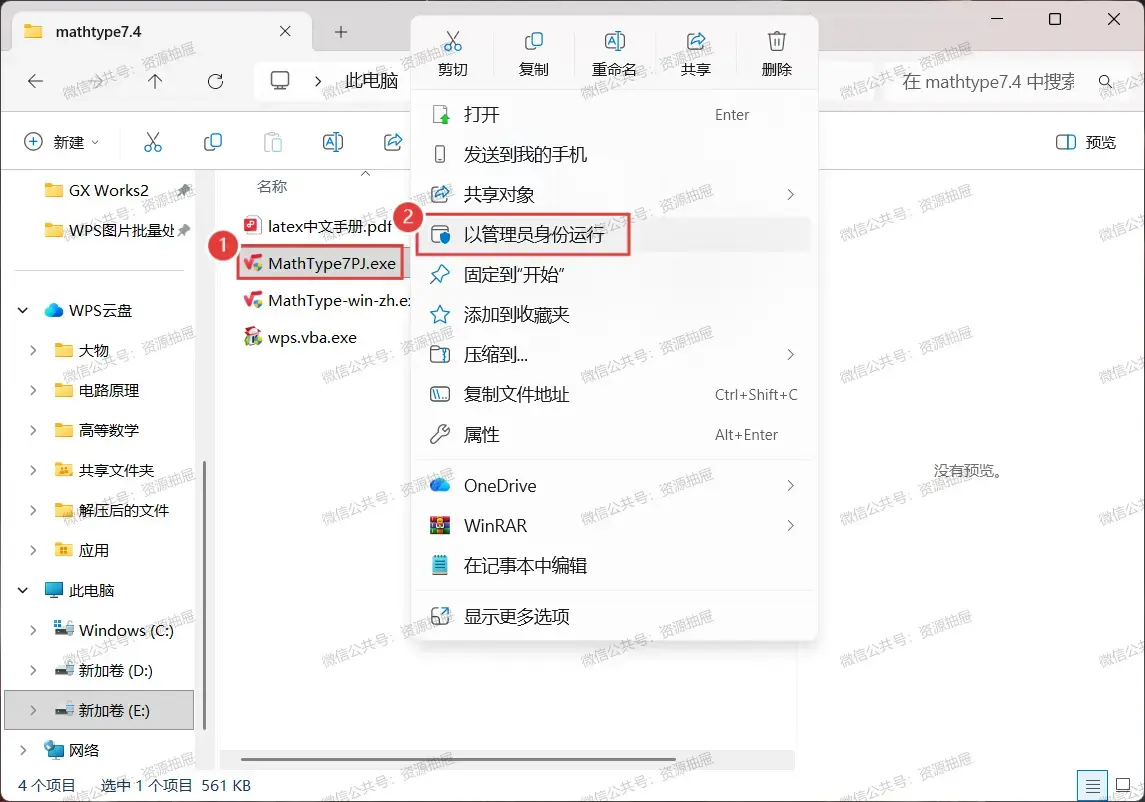
Task: Select Show more options
Action: click(x=614, y=616)
